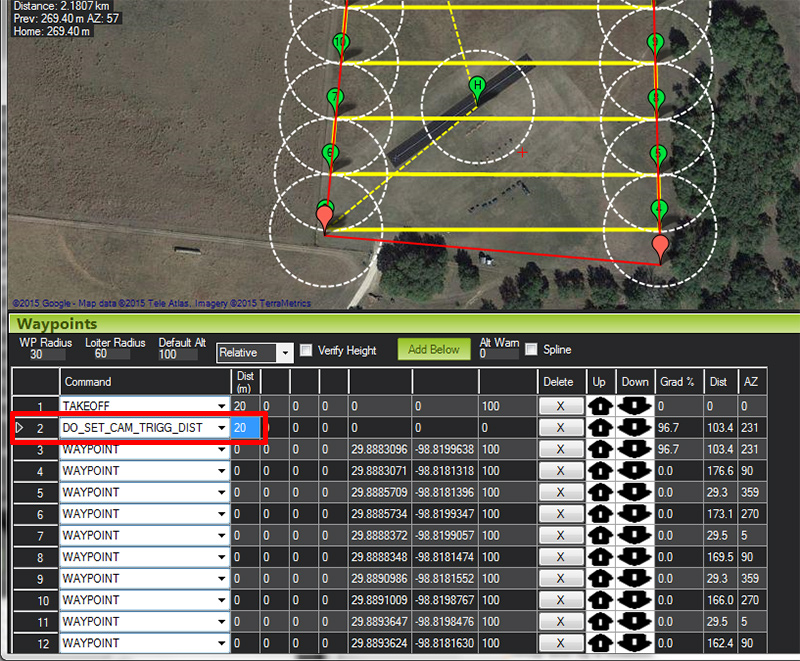
Task: Click the green H home marker on map
Action: pos(477,87)
